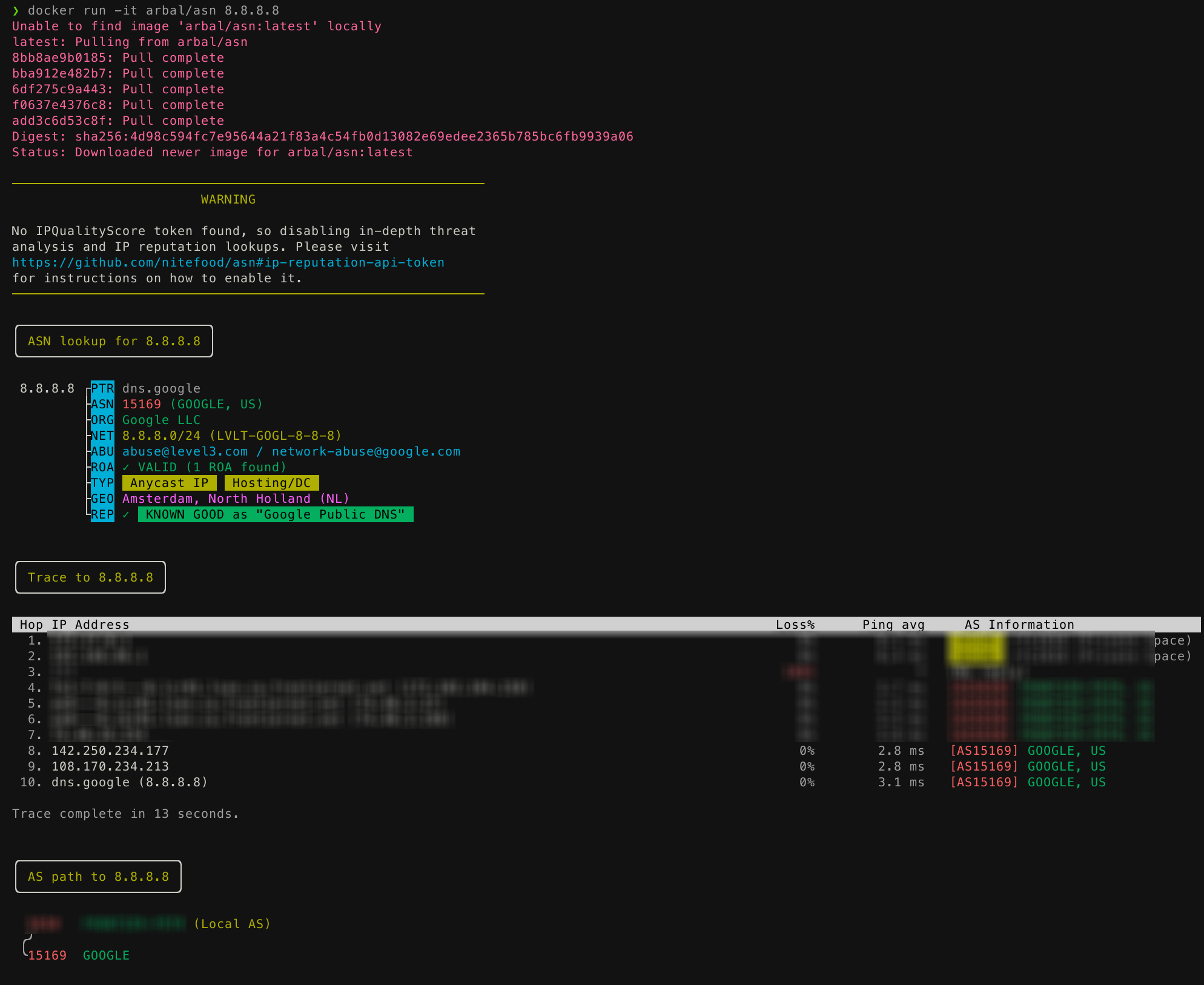Click the NET tag label

[102, 436]
